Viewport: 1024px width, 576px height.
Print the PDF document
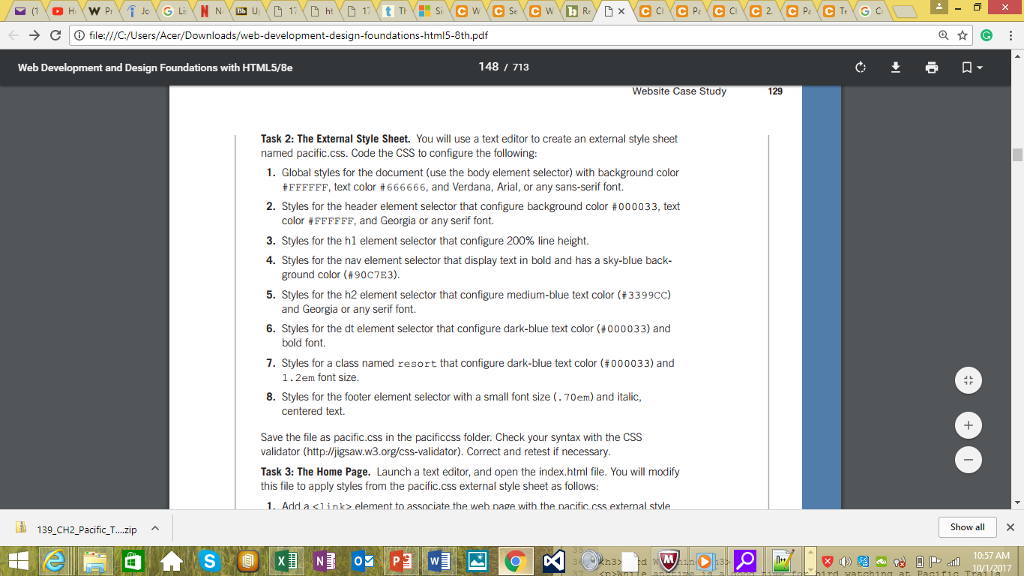(931, 67)
